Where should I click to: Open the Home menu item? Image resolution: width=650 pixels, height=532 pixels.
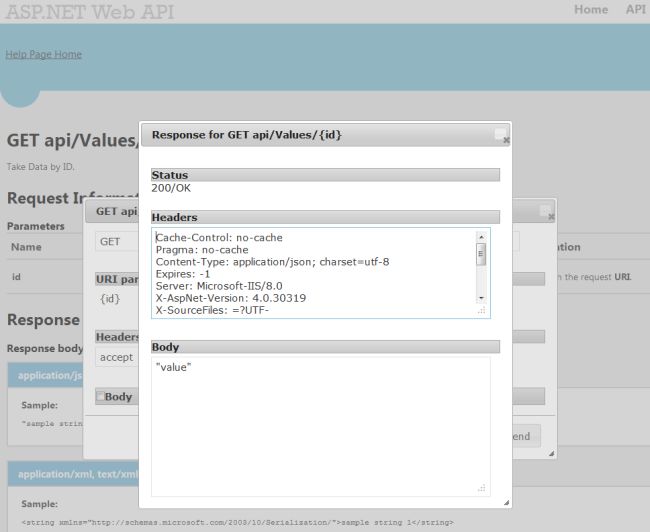(591, 10)
